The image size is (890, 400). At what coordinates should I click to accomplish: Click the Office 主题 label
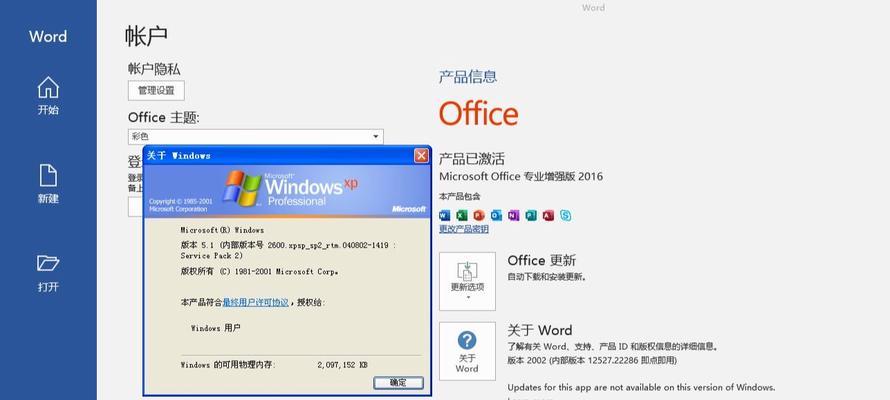tap(164, 117)
